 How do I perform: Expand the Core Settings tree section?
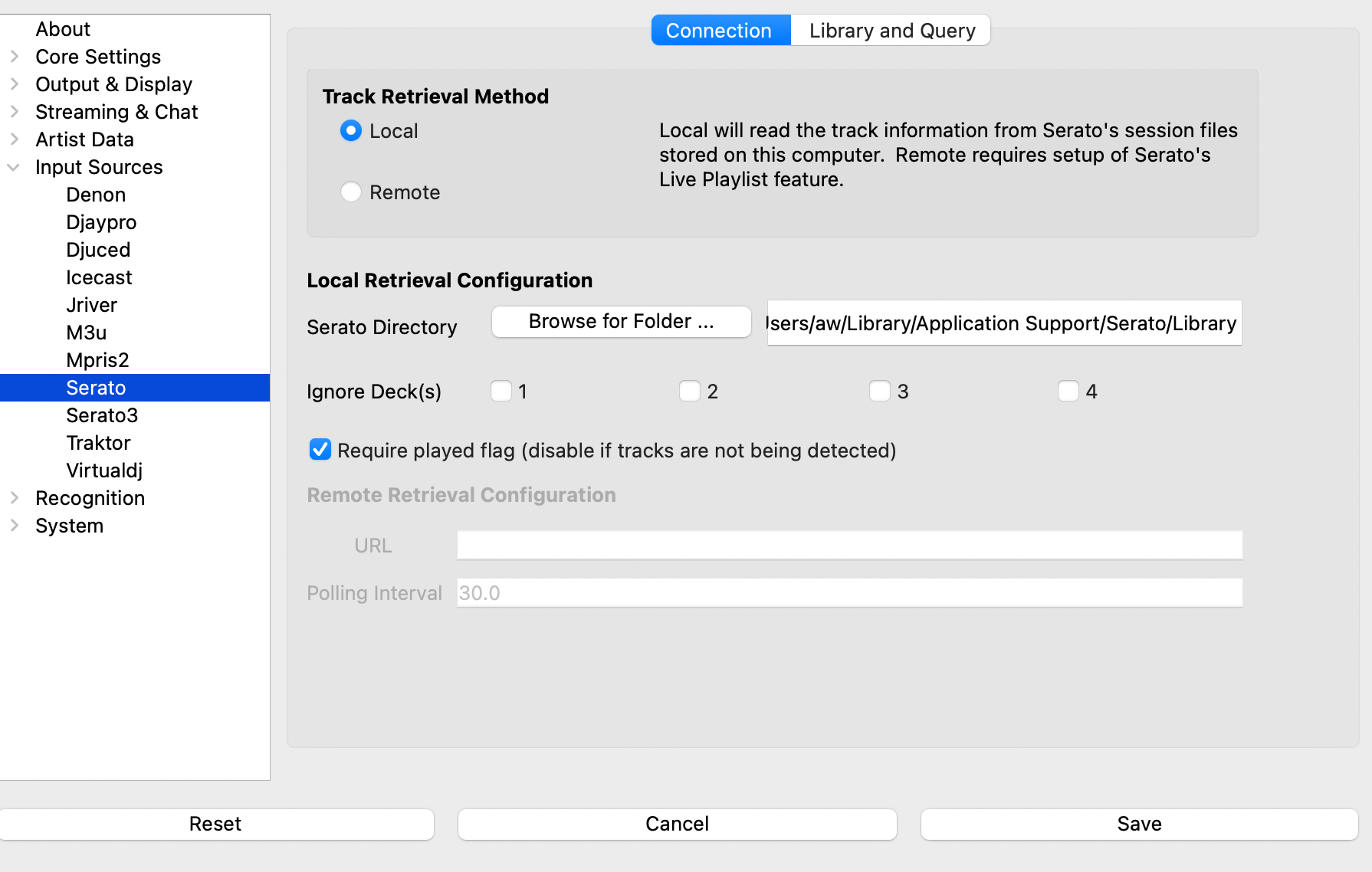tap(14, 57)
